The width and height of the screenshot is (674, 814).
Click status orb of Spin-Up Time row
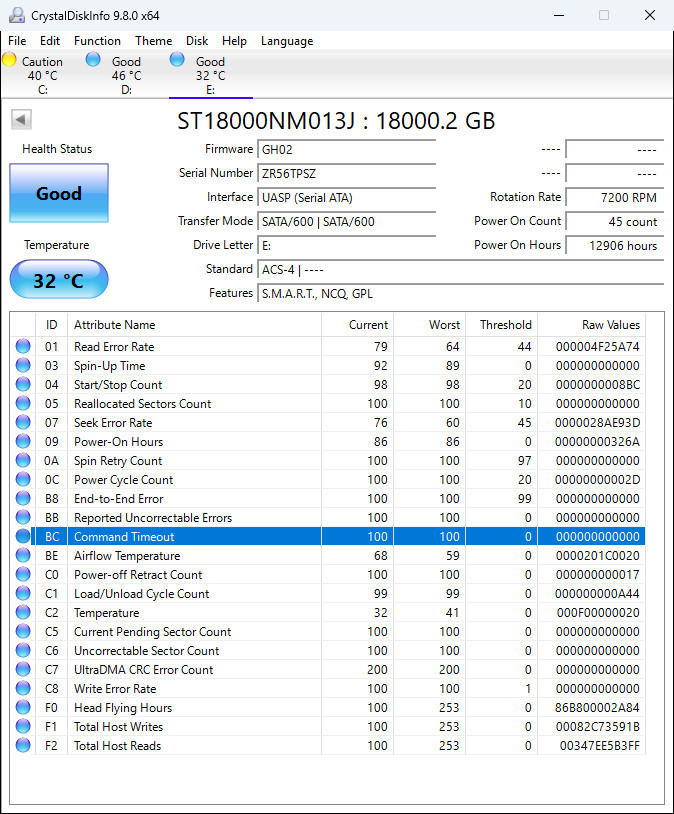23,365
